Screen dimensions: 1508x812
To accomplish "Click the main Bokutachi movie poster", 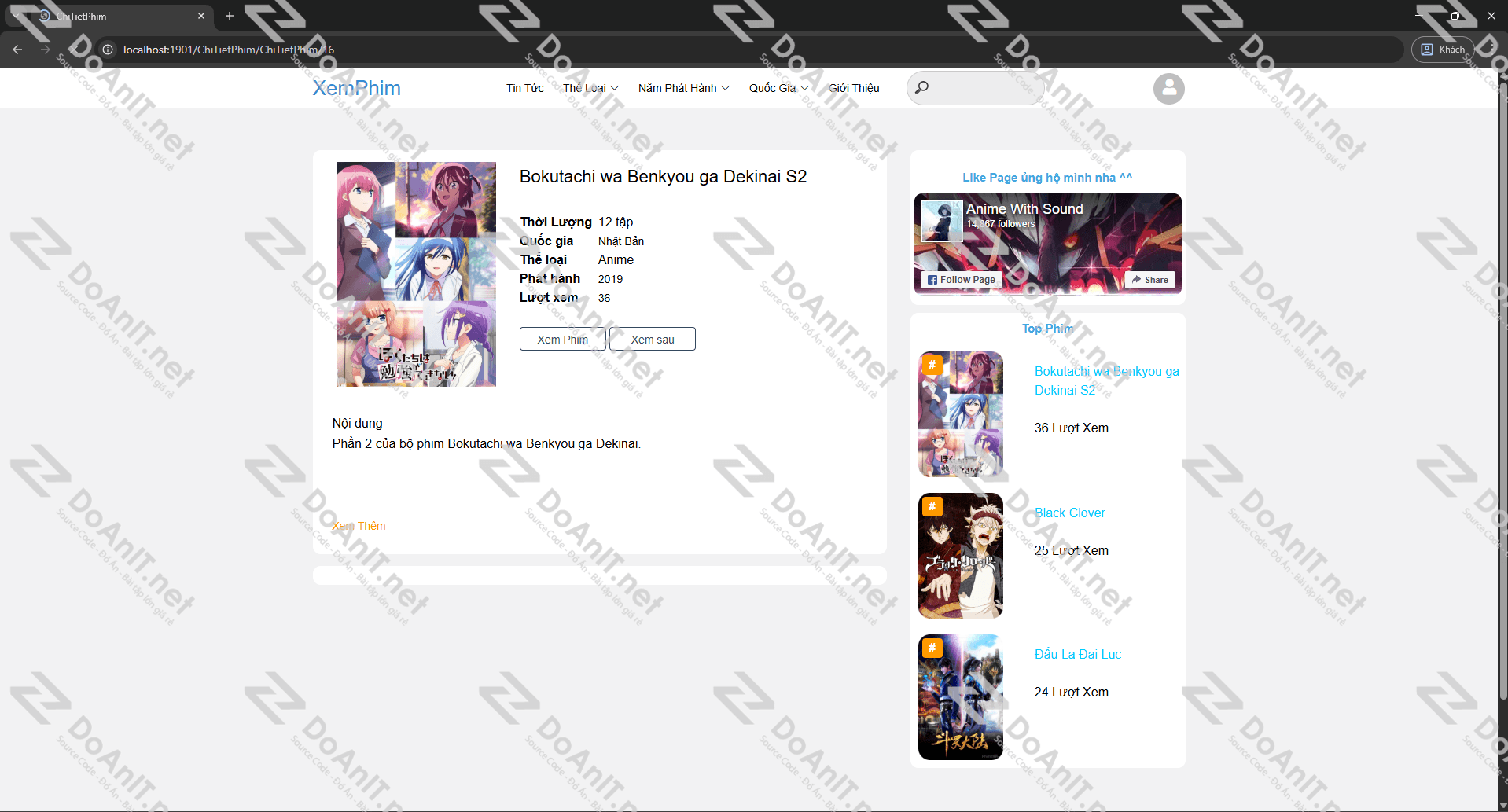I will point(416,274).
